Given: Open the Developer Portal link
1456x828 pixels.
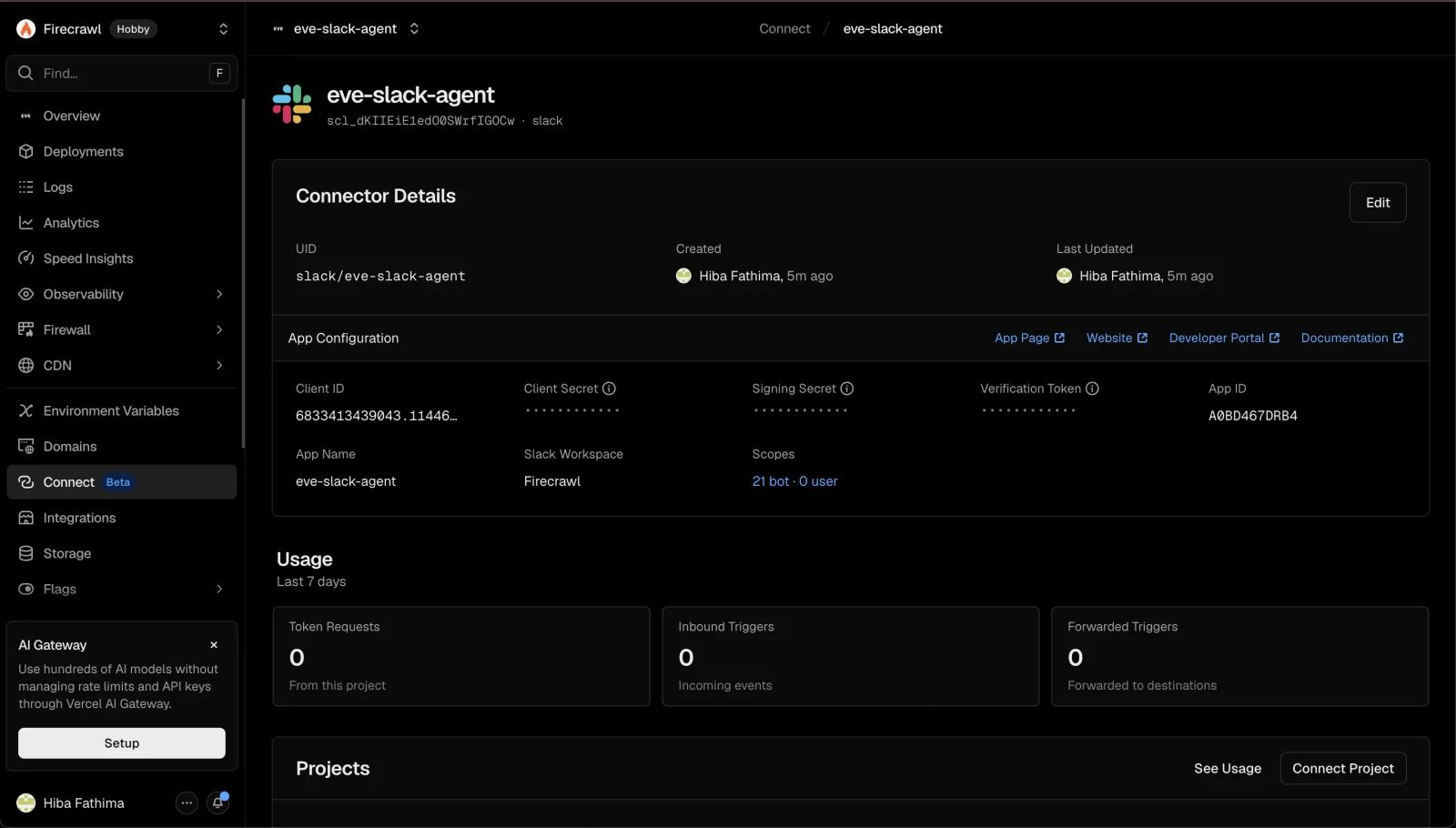Looking at the screenshot, I should (1224, 338).
